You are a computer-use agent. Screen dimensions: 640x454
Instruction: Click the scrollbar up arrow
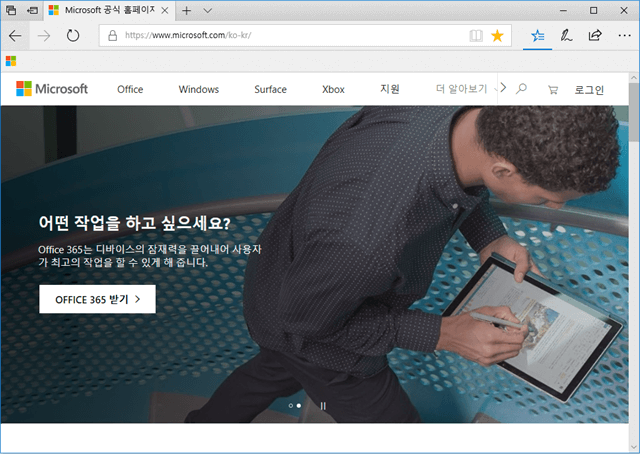point(634,78)
